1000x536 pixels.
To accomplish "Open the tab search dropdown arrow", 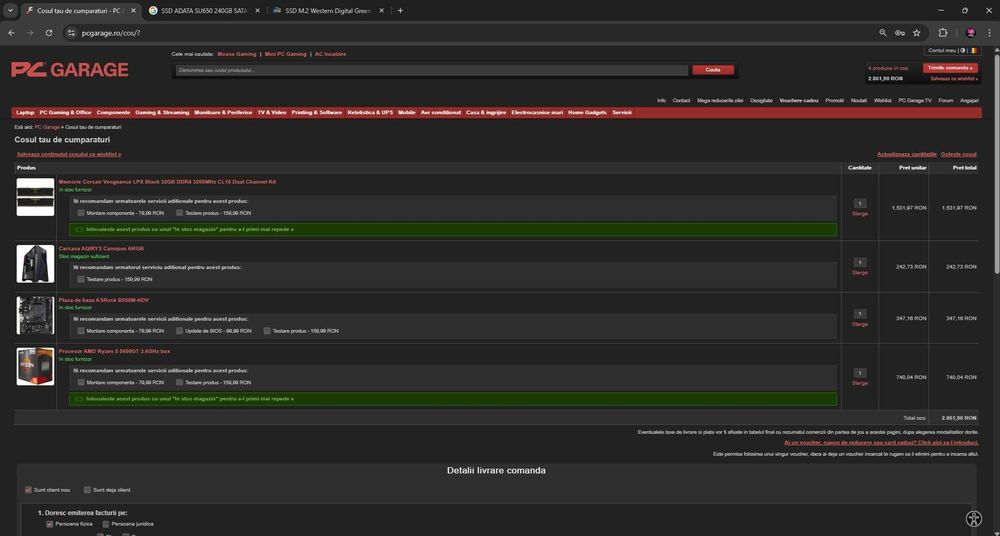I will (x=10, y=10).
